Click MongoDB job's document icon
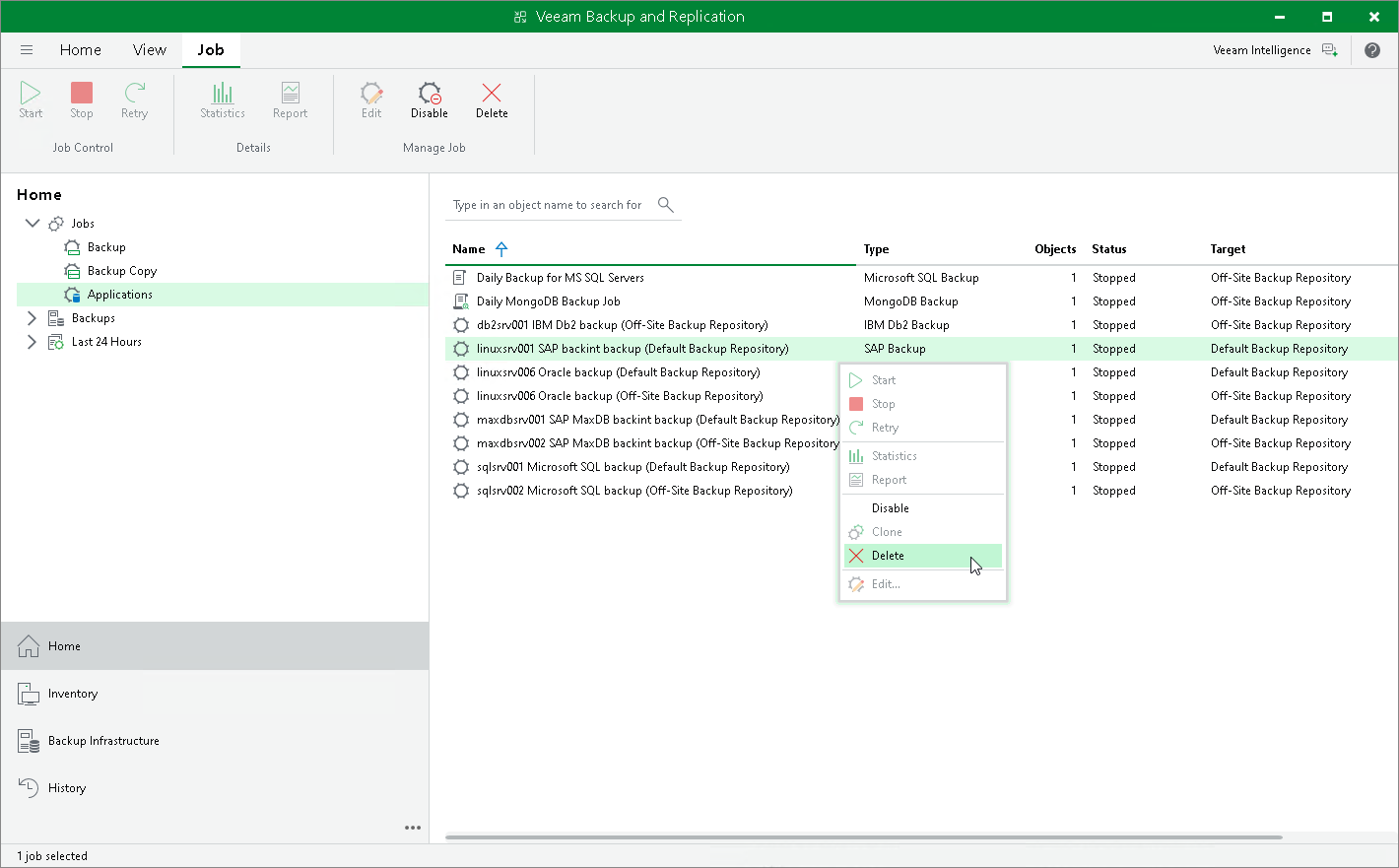Image resolution: width=1399 pixels, height=868 pixels. 460,301
